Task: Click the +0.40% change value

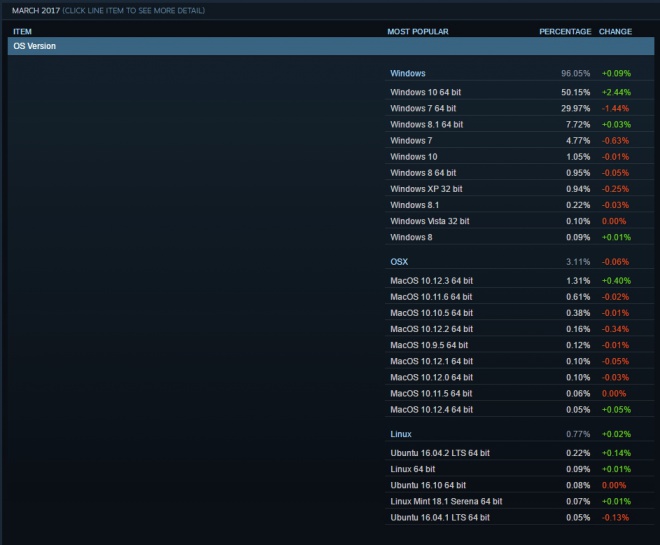Action: [616, 281]
